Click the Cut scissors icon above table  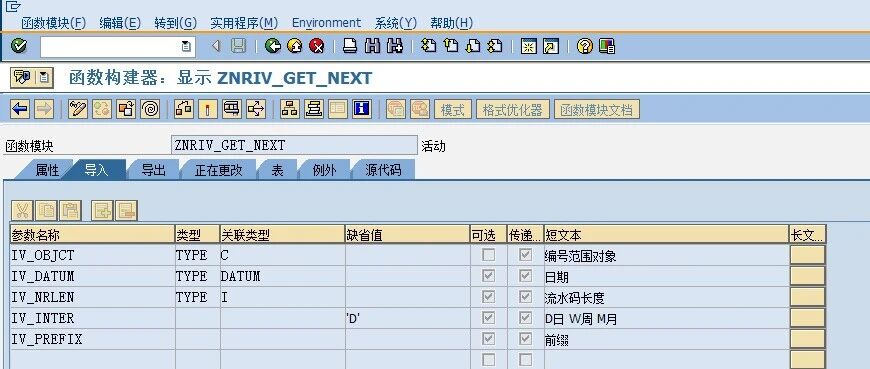tap(22, 211)
